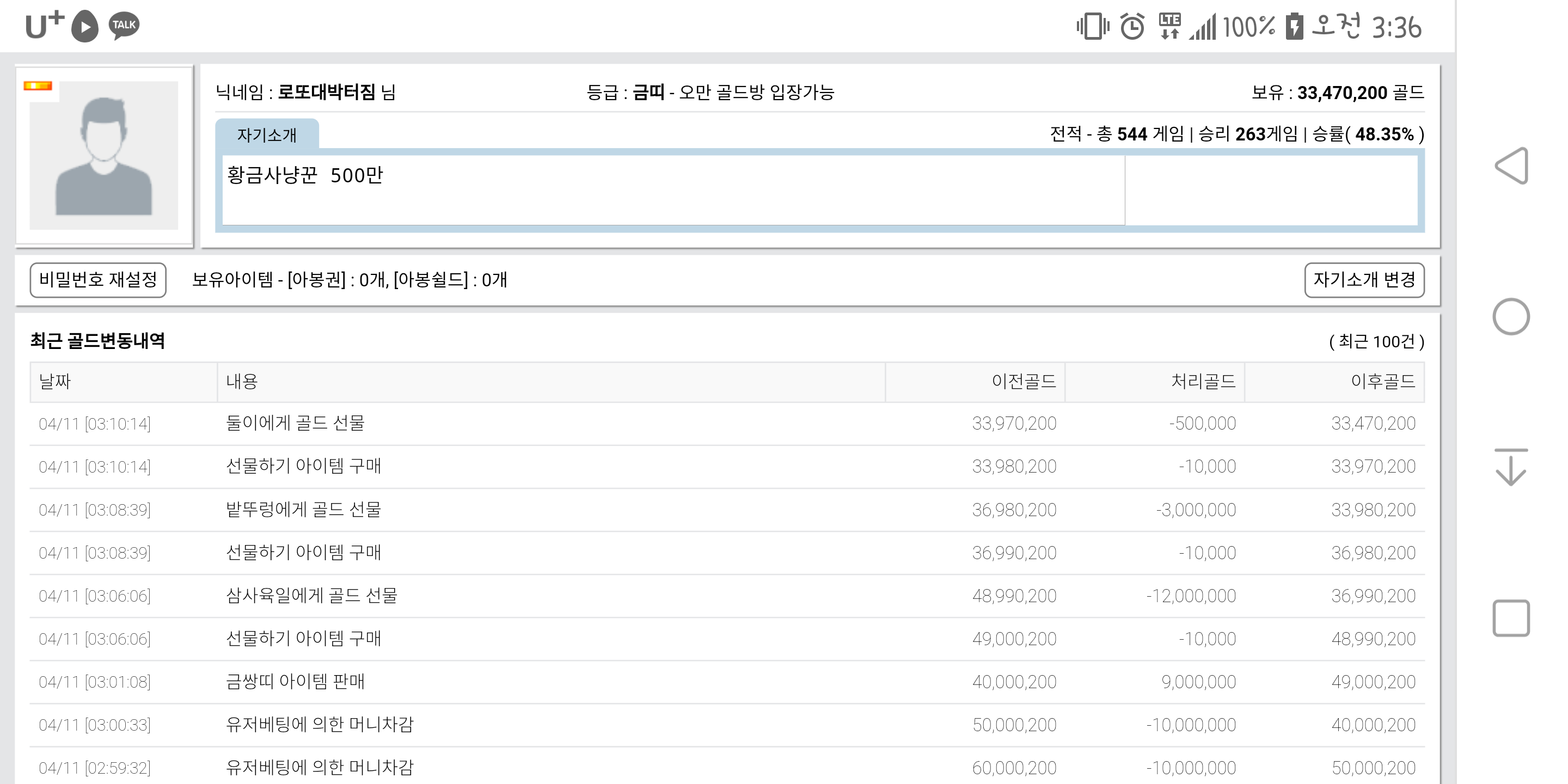This screenshot has height=784, width=1568.
Task: Select the 둘이에게 골드 선물 row
Action: click(296, 423)
